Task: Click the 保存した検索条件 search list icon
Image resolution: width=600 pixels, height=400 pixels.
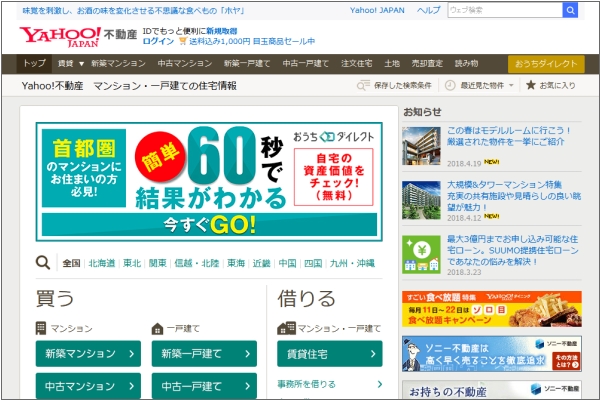Action: click(x=363, y=85)
